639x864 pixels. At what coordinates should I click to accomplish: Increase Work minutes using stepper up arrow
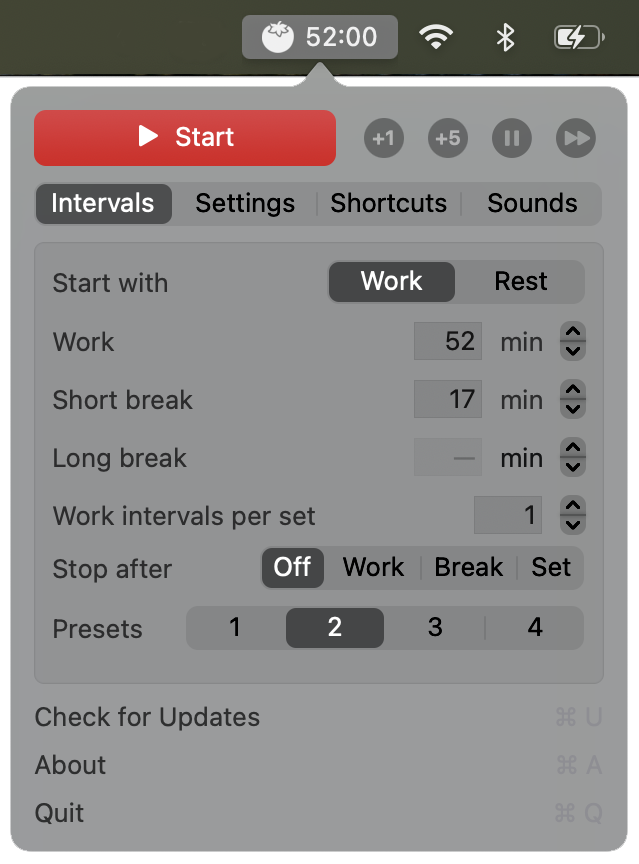pos(573,332)
